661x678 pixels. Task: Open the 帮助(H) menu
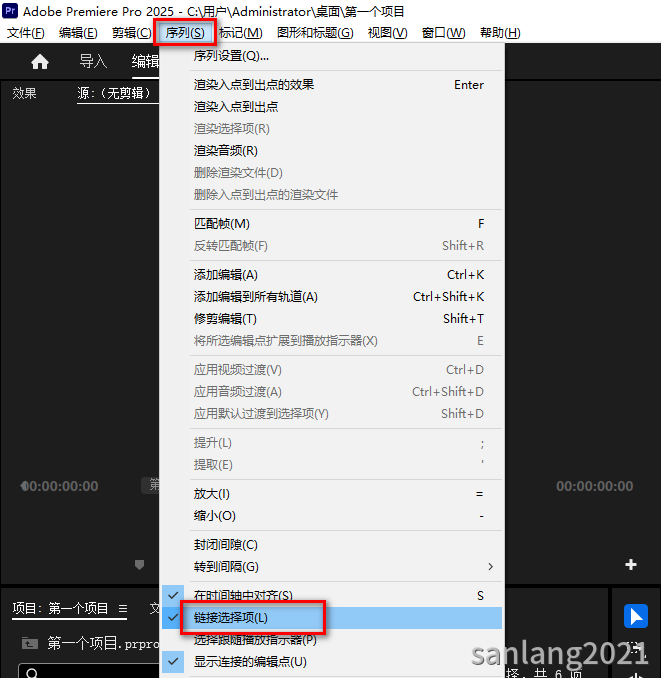tap(500, 33)
